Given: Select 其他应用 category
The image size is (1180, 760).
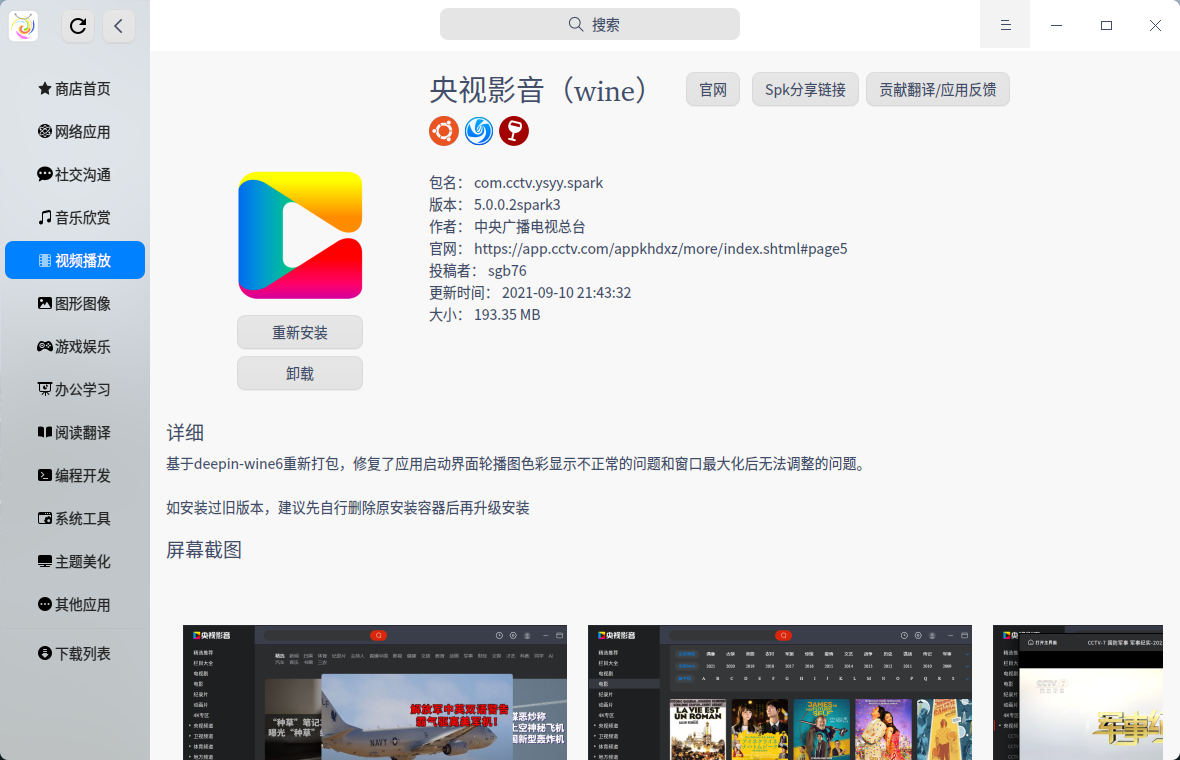Looking at the screenshot, I should click(x=75, y=604).
